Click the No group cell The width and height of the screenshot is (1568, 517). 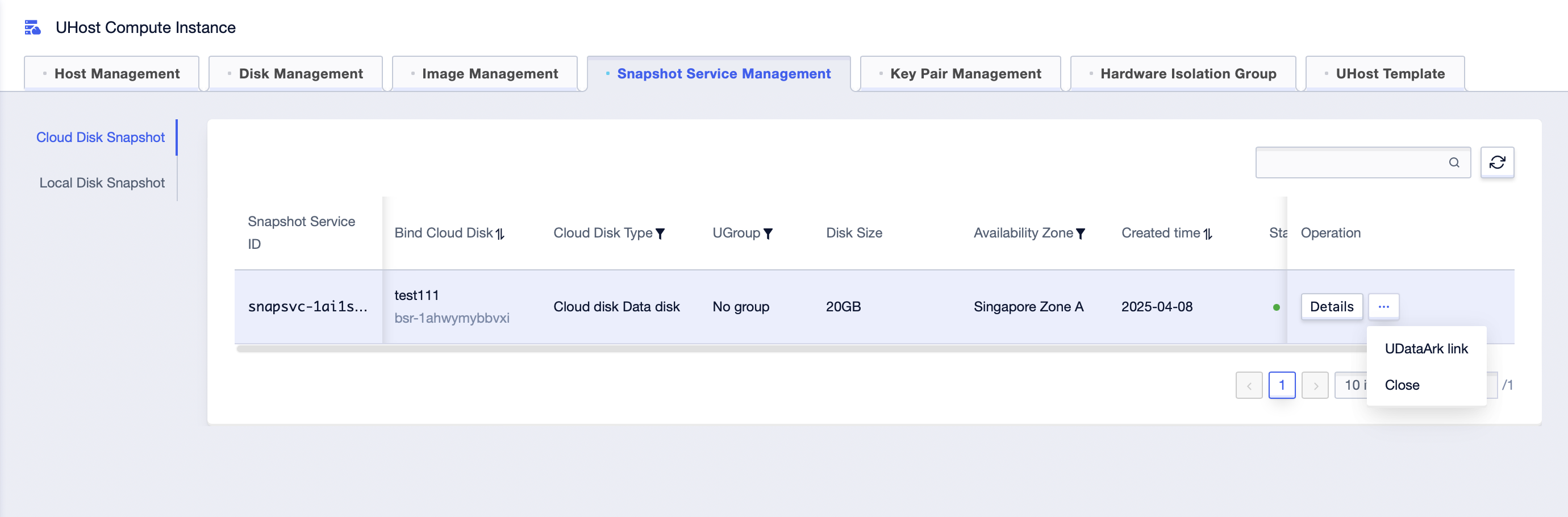tap(741, 307)
